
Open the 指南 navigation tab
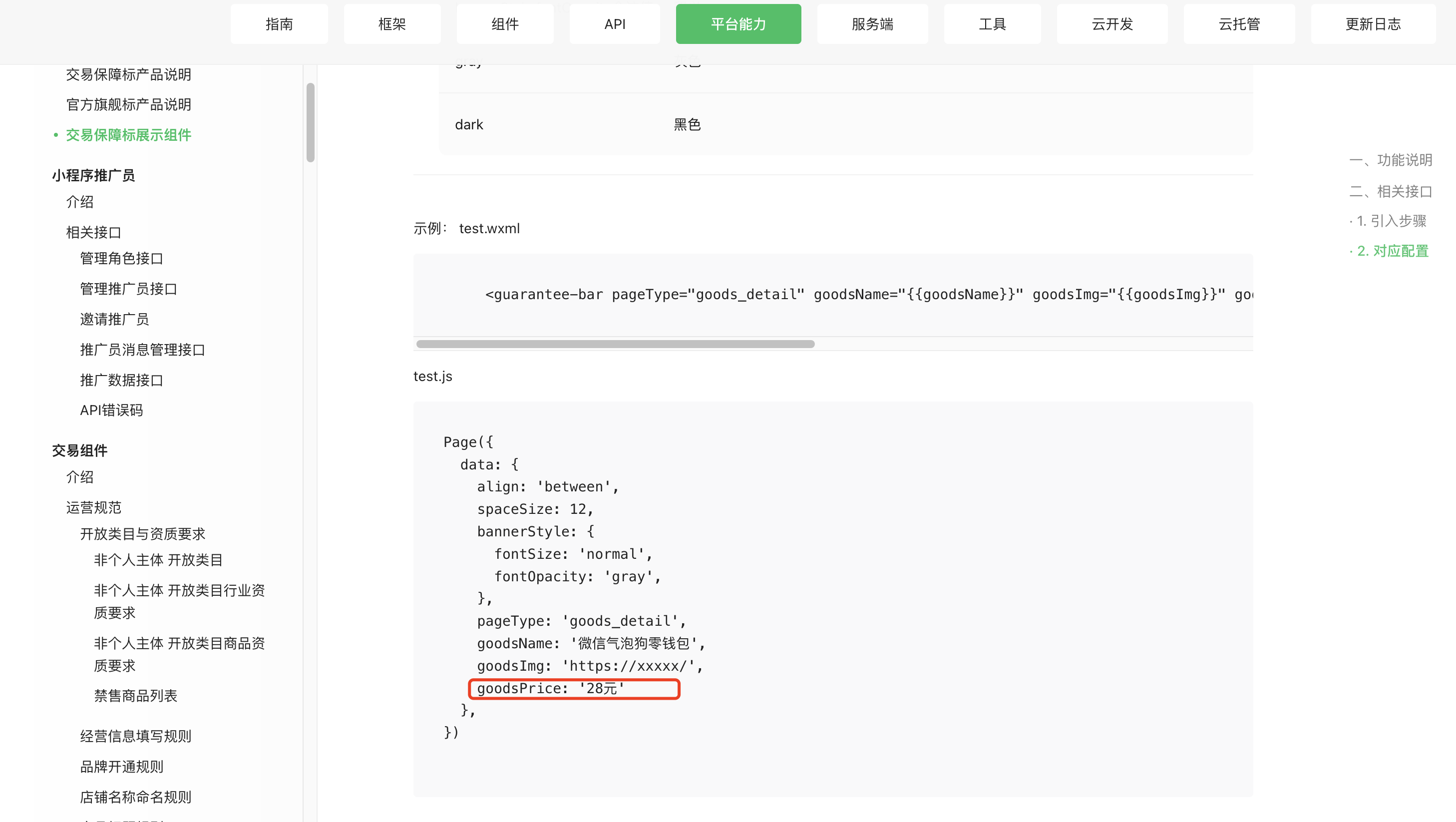[279, 24]
